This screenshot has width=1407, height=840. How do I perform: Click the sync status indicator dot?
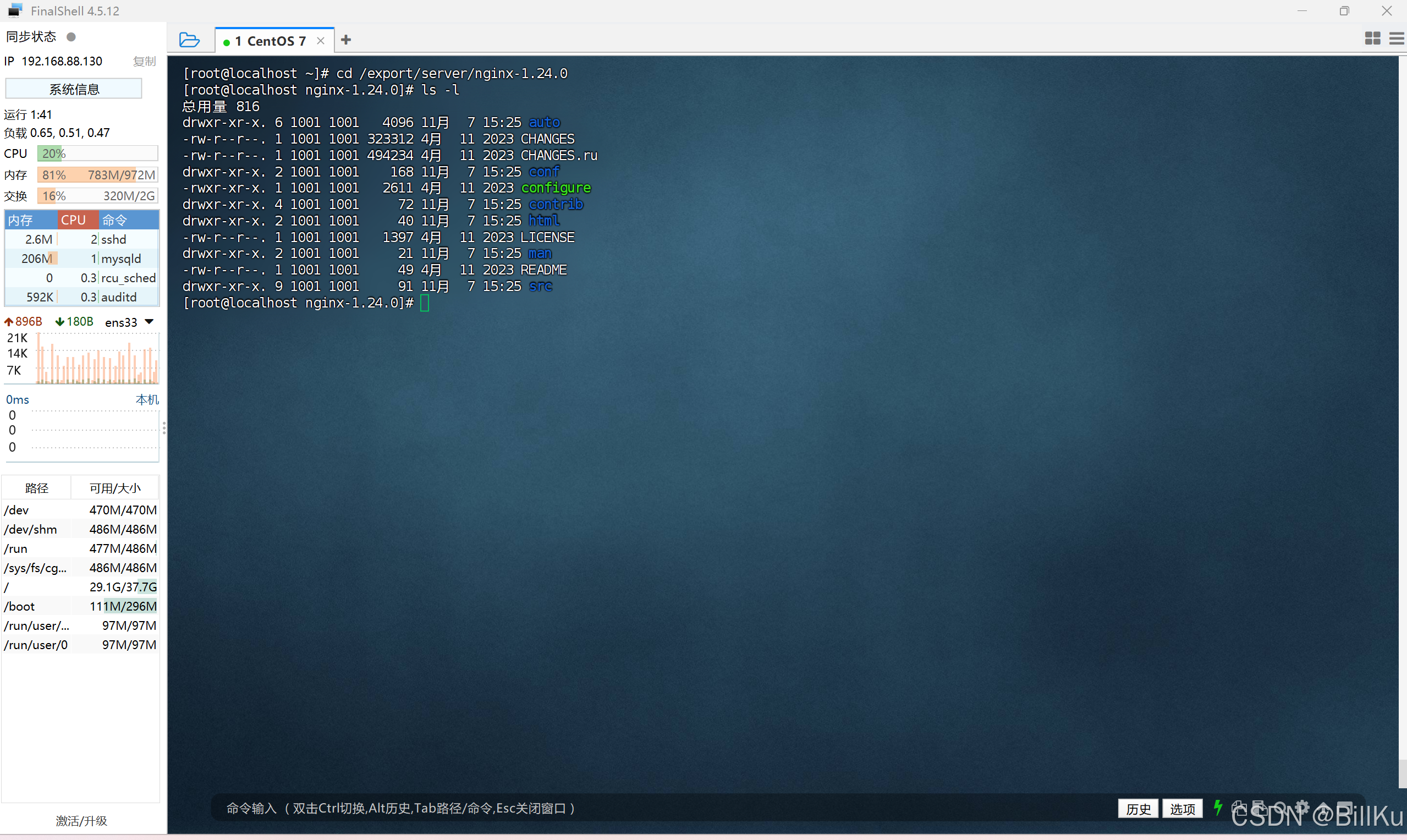pos(72,37)
